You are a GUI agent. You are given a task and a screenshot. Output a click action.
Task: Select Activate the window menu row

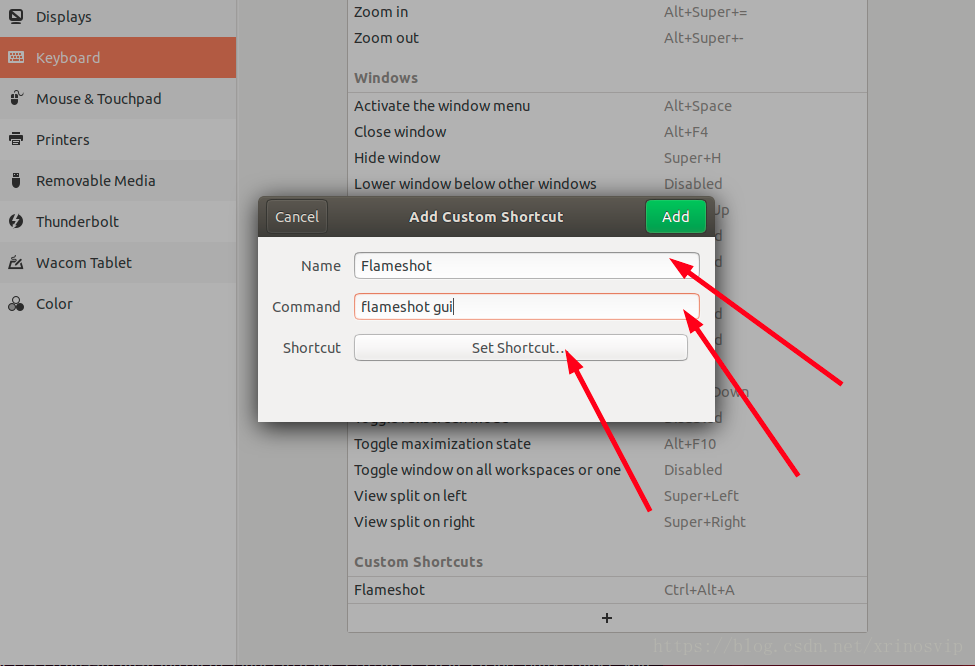[x=607, y=106]
